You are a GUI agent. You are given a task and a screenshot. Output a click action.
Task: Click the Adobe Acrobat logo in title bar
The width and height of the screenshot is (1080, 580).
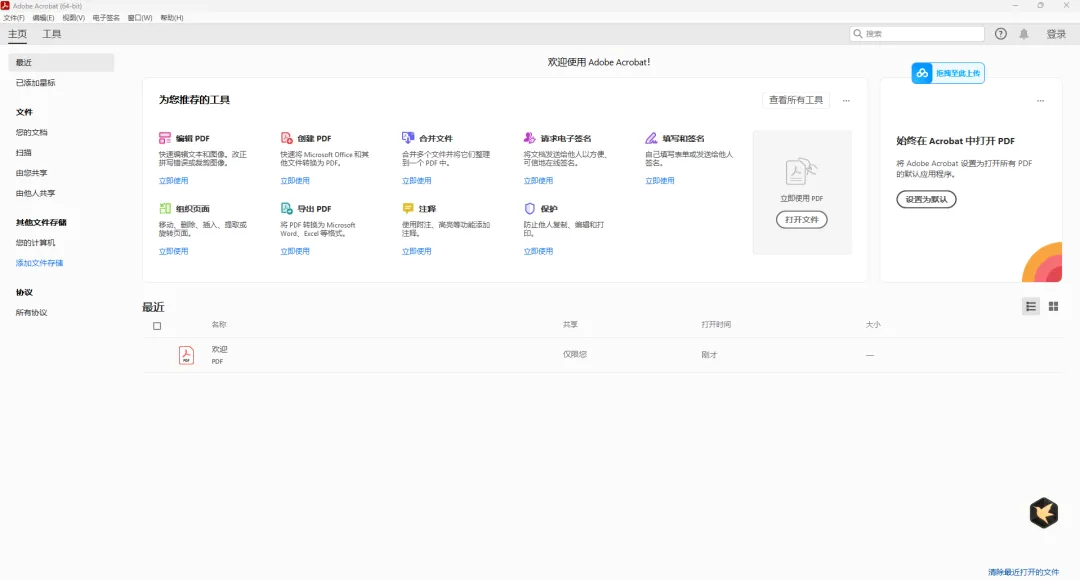coord(6,6)
